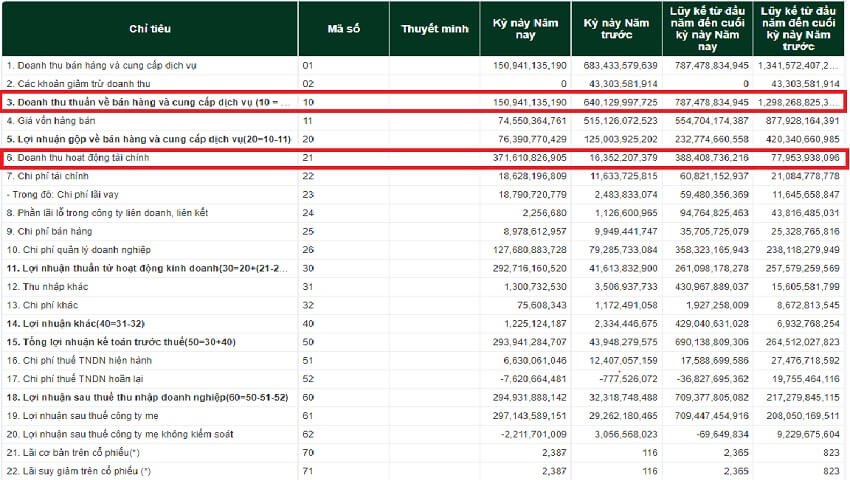Image resolution: width=850 pixels, height=480 pixels.
Task: Click the 'Kỳ này Năm nay' column header
Action: (x=525, y=29)
